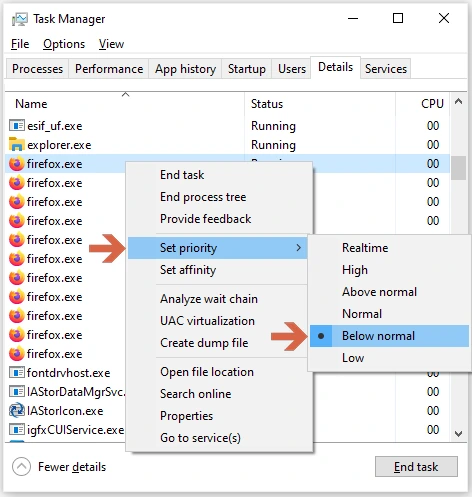This screenshot has height=497, width=472.
Task: Open the View menu
Action: pos(111,44)
